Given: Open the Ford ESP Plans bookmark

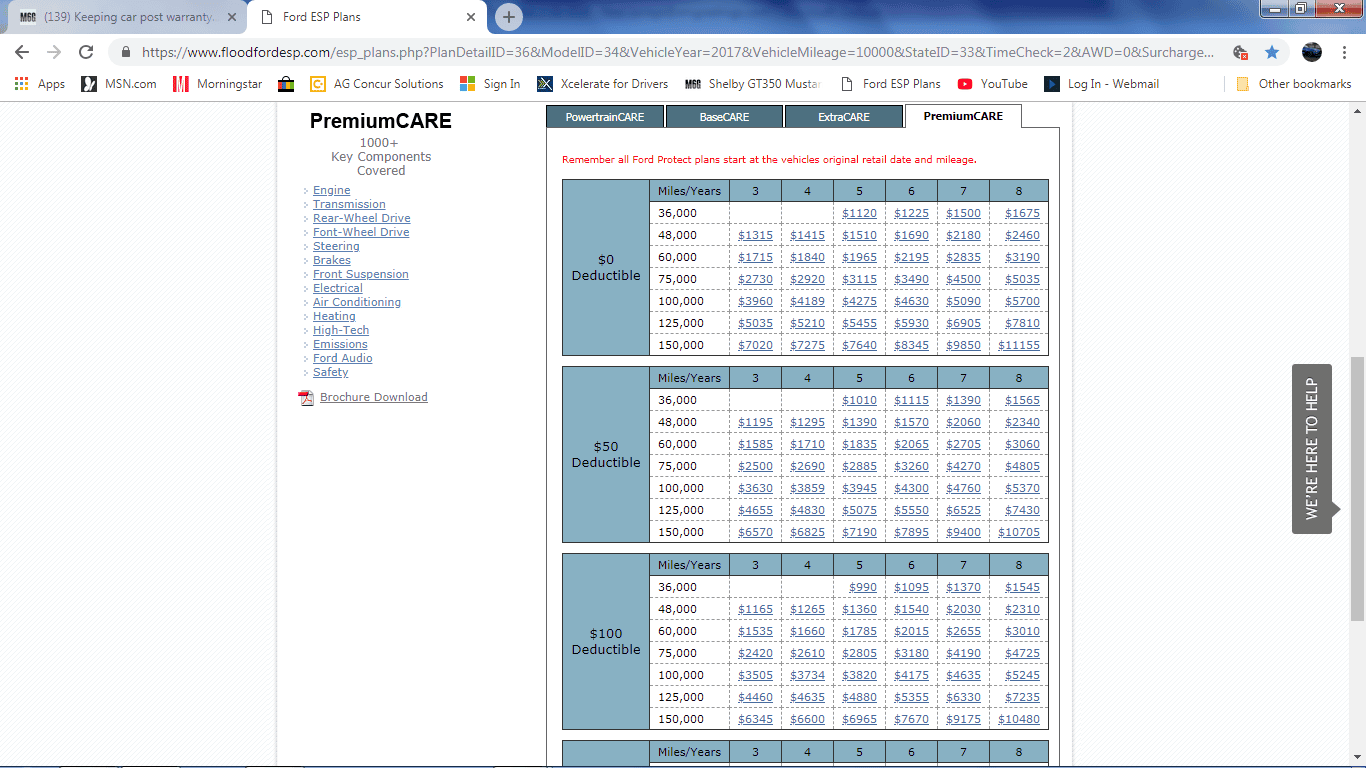Looking at the screenshot, I should [891, 84].
